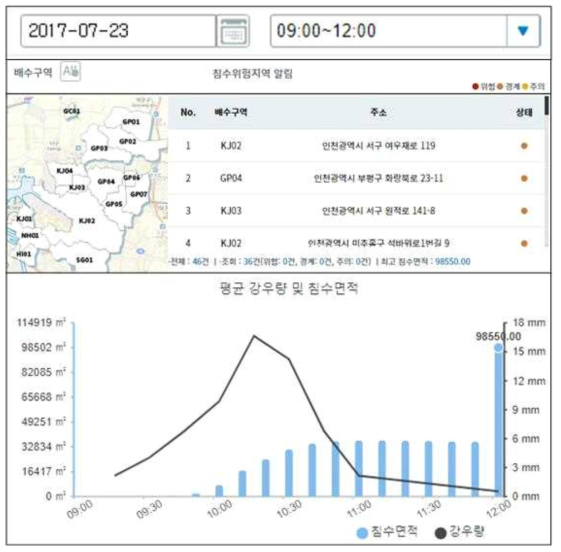Click the 2017-07-23 date input field
Screen dimensions: 561x552
coord(118,31)
